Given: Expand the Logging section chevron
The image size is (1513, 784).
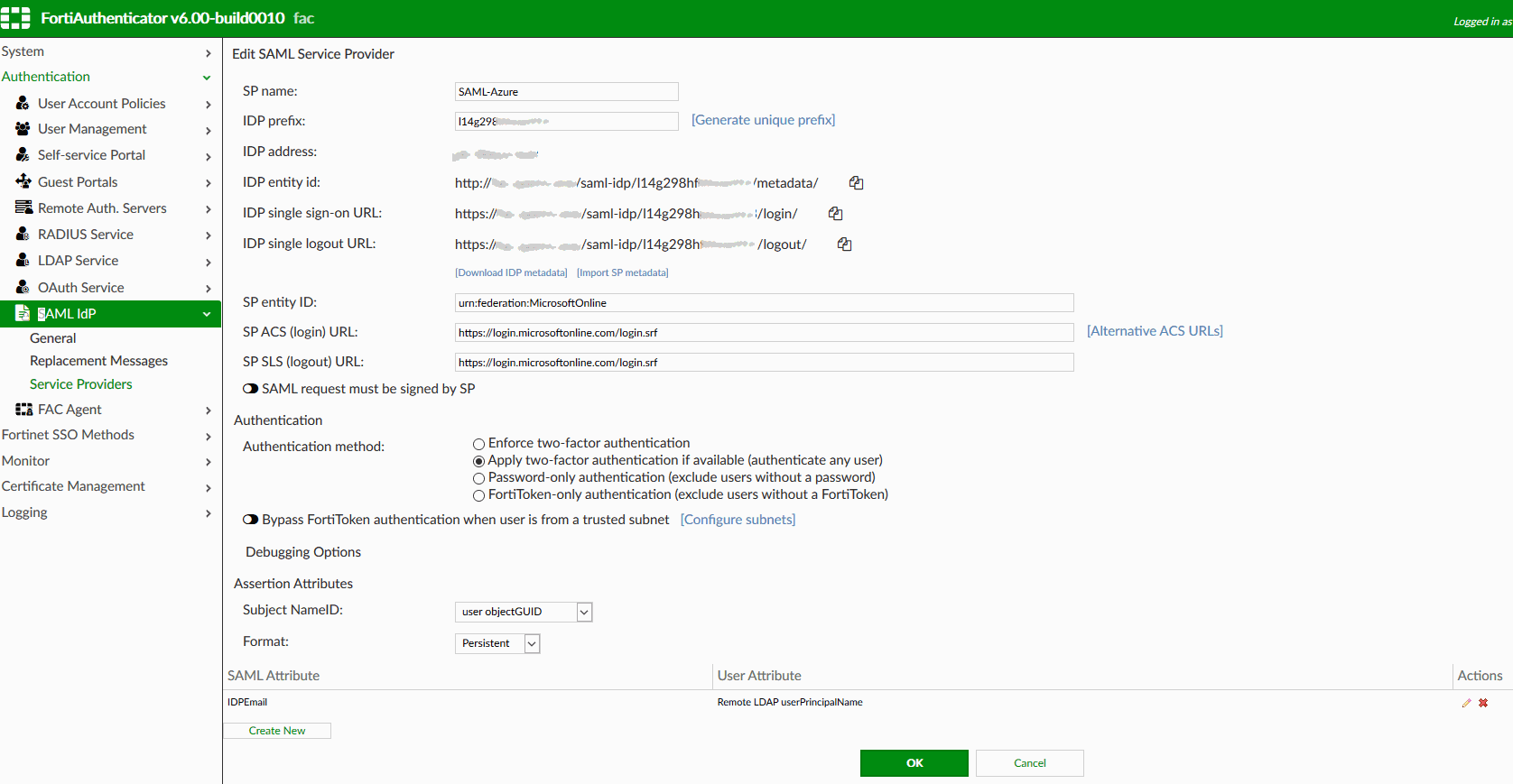Looking at the screenshot, I should tap(208, 513).
